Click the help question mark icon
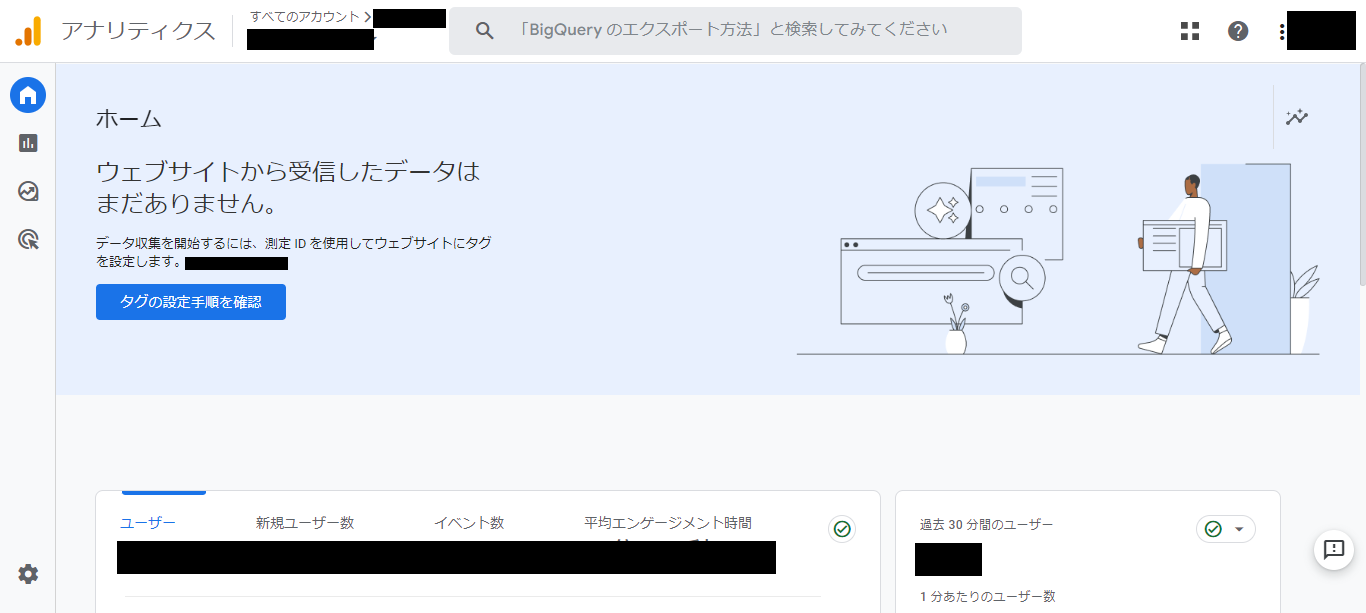The width and height of the screenshot is (1366, 613). click(1238, 31)
